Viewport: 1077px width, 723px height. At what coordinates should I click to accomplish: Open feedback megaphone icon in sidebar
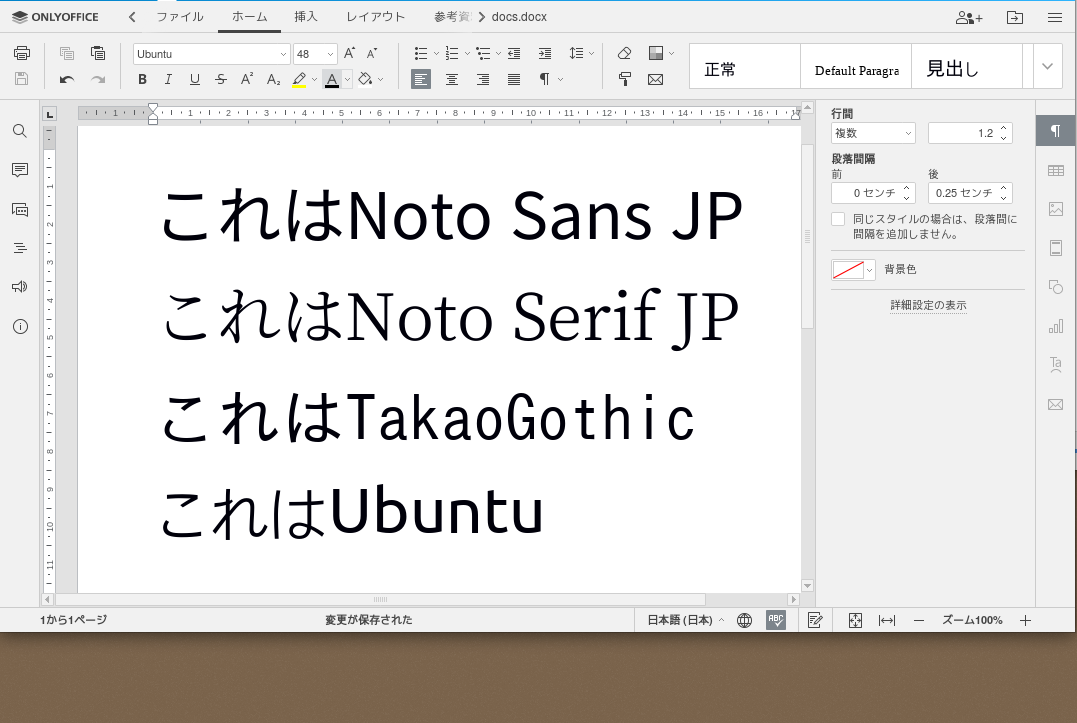[20, 287]
